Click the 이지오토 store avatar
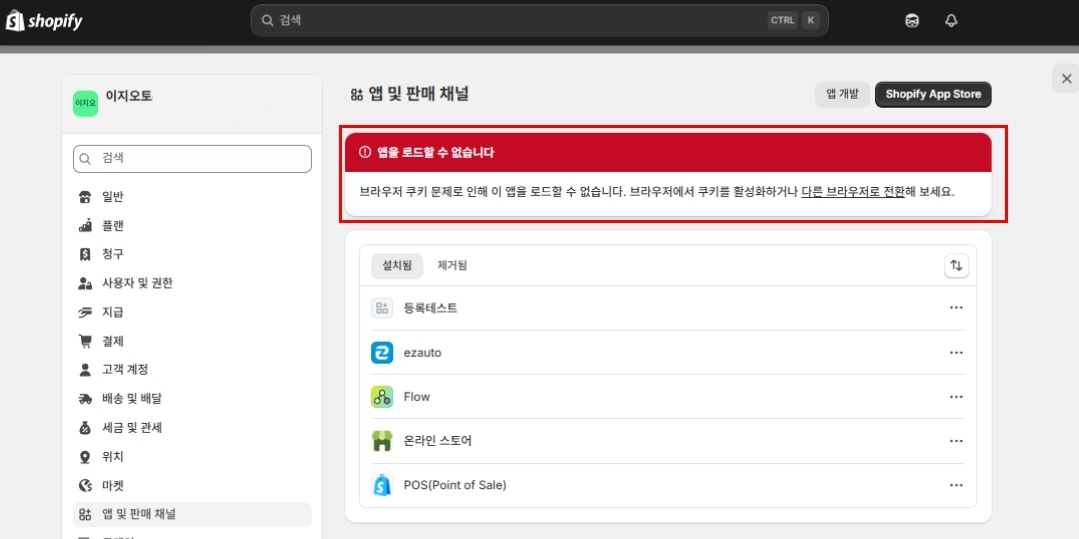This screenshot has width=1079, height=539. pos(86,103)
